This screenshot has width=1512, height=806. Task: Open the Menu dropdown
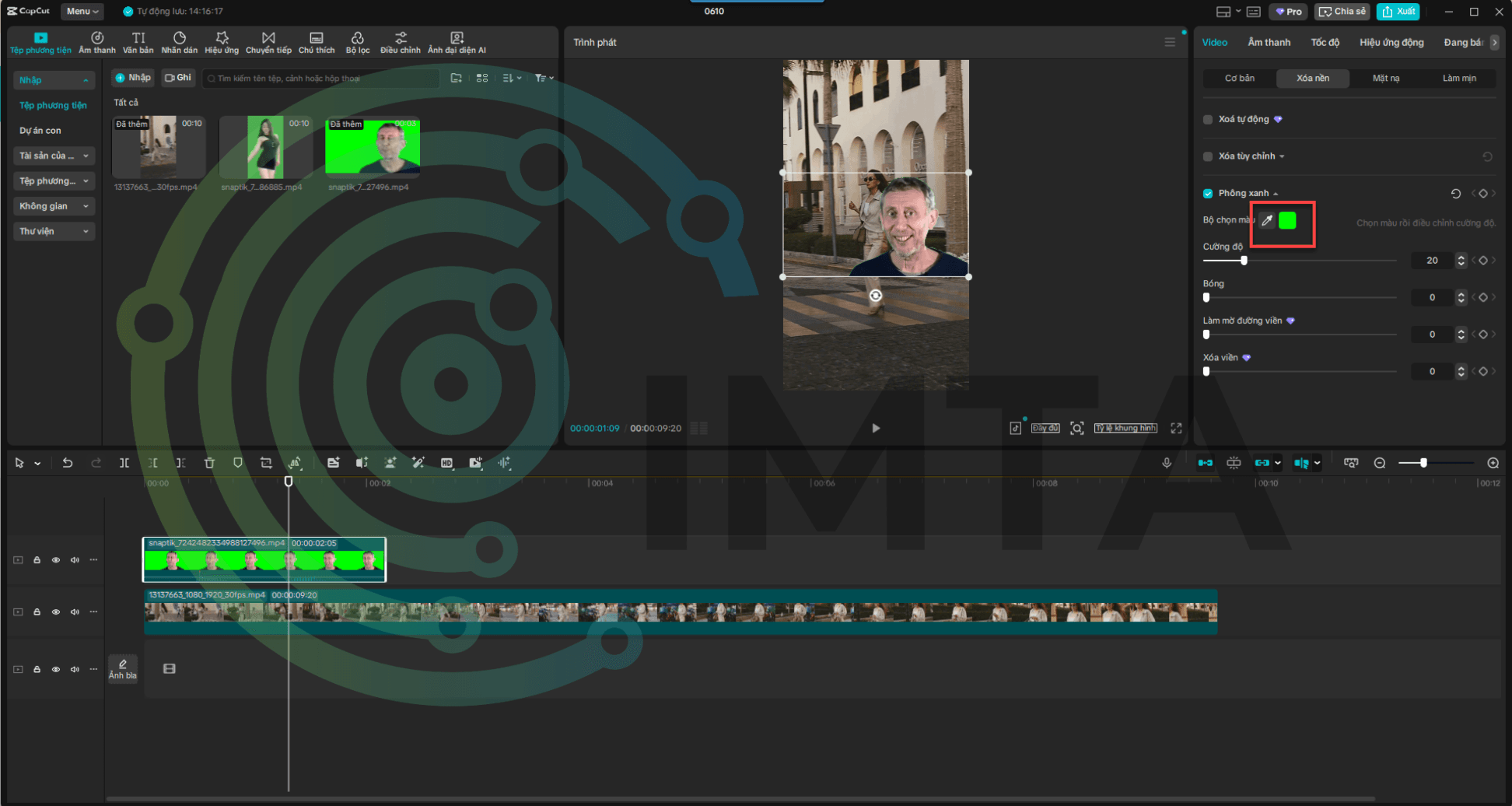82,12
